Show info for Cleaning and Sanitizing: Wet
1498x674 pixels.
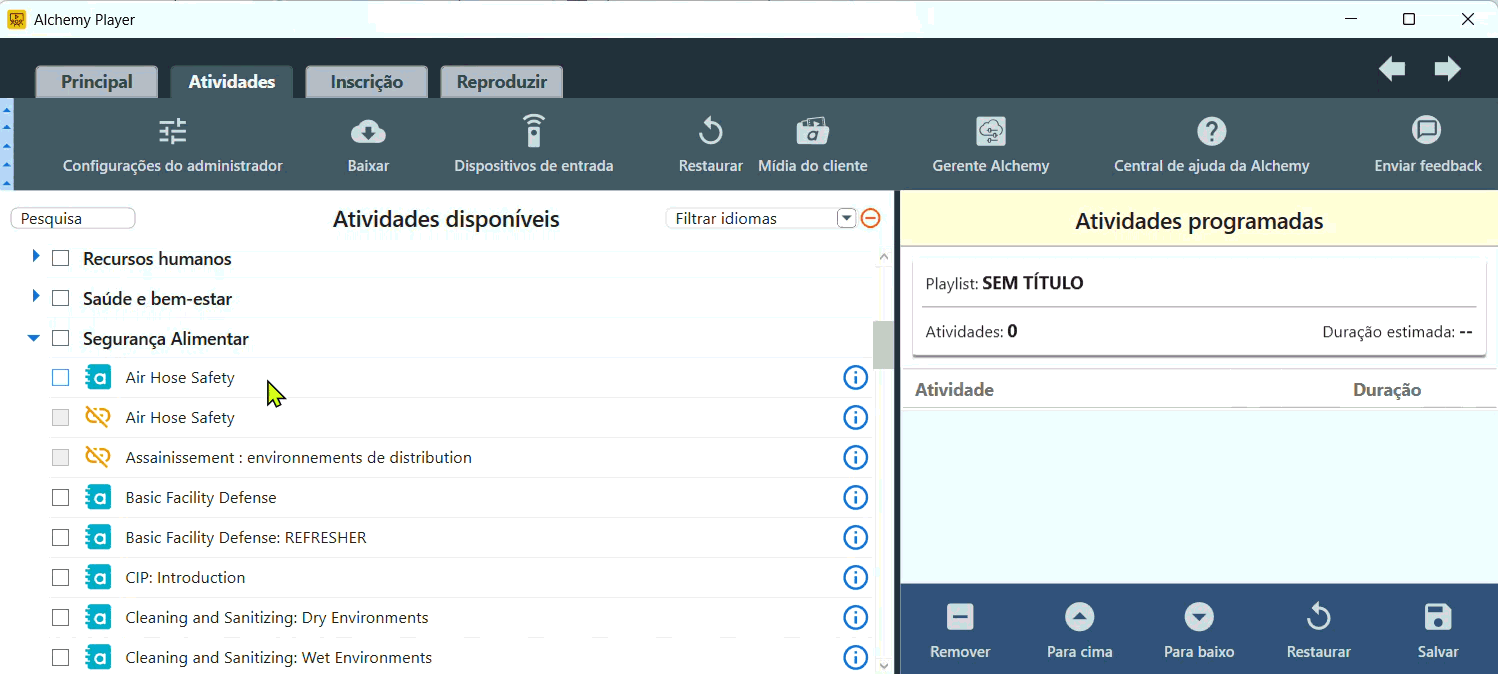click(x=855, y=657)
